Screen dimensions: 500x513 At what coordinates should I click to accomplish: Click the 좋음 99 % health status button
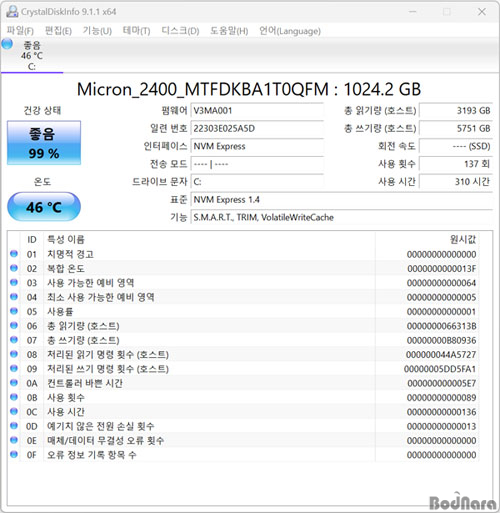click(x=44, y=143)
